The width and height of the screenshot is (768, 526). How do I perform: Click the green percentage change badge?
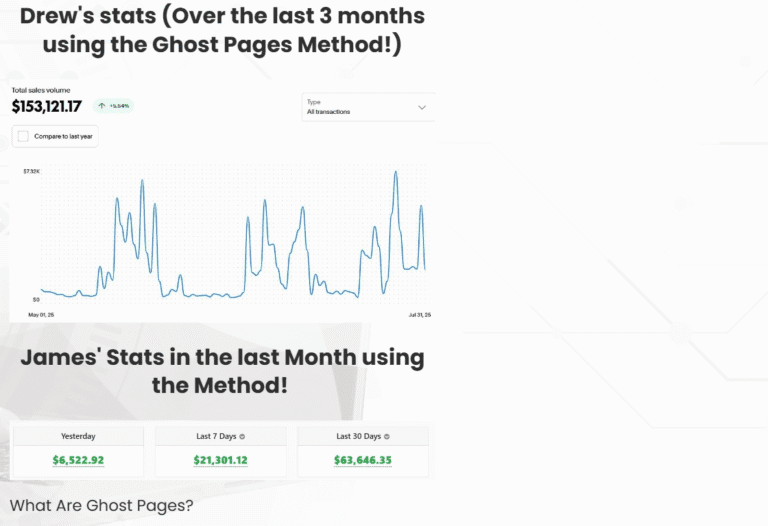pos(114,105)
